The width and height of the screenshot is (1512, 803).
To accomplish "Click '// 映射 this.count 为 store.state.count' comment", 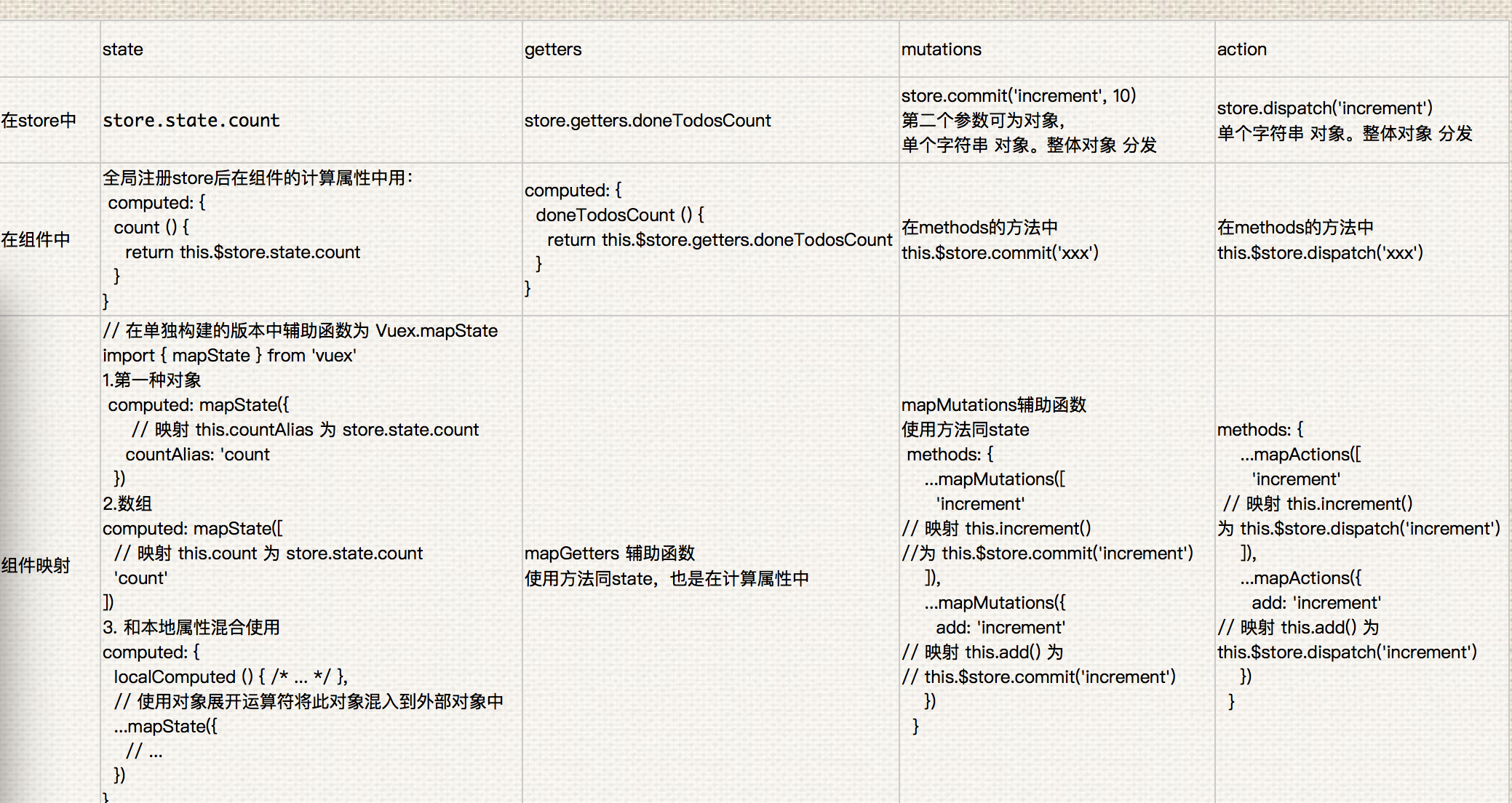I will [x=268, y=554].
